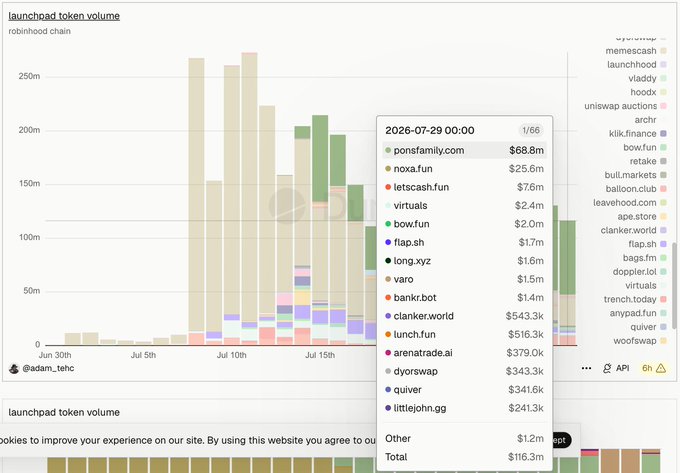Click the 250m y-axis label
The image size is (680, 473).
pyautogui.click(x=29, y=76)
